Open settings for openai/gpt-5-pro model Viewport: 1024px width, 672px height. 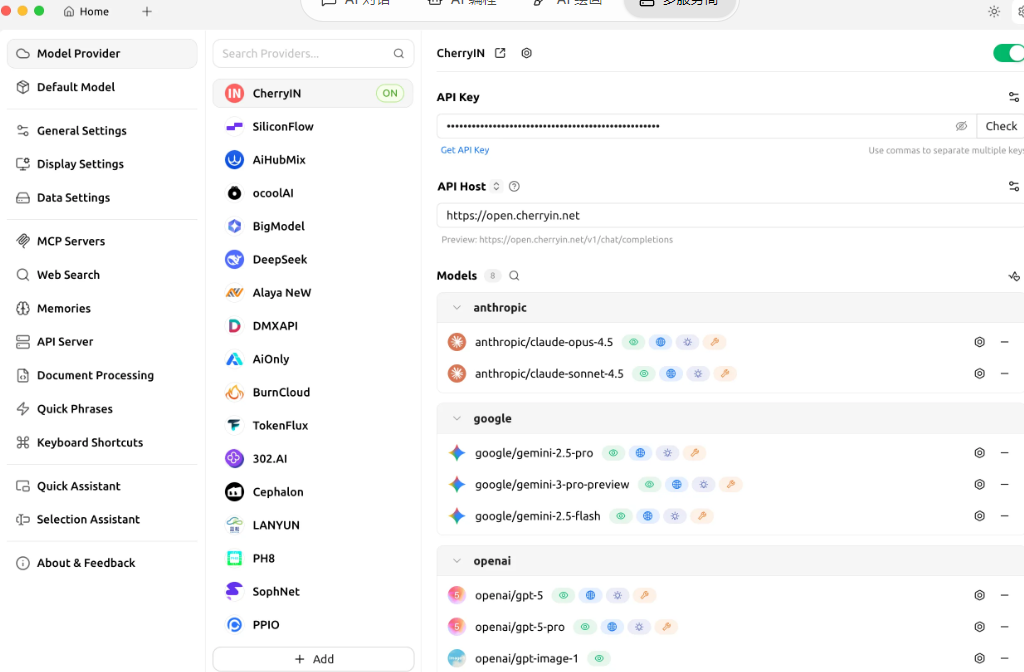(x=979, y=627)
